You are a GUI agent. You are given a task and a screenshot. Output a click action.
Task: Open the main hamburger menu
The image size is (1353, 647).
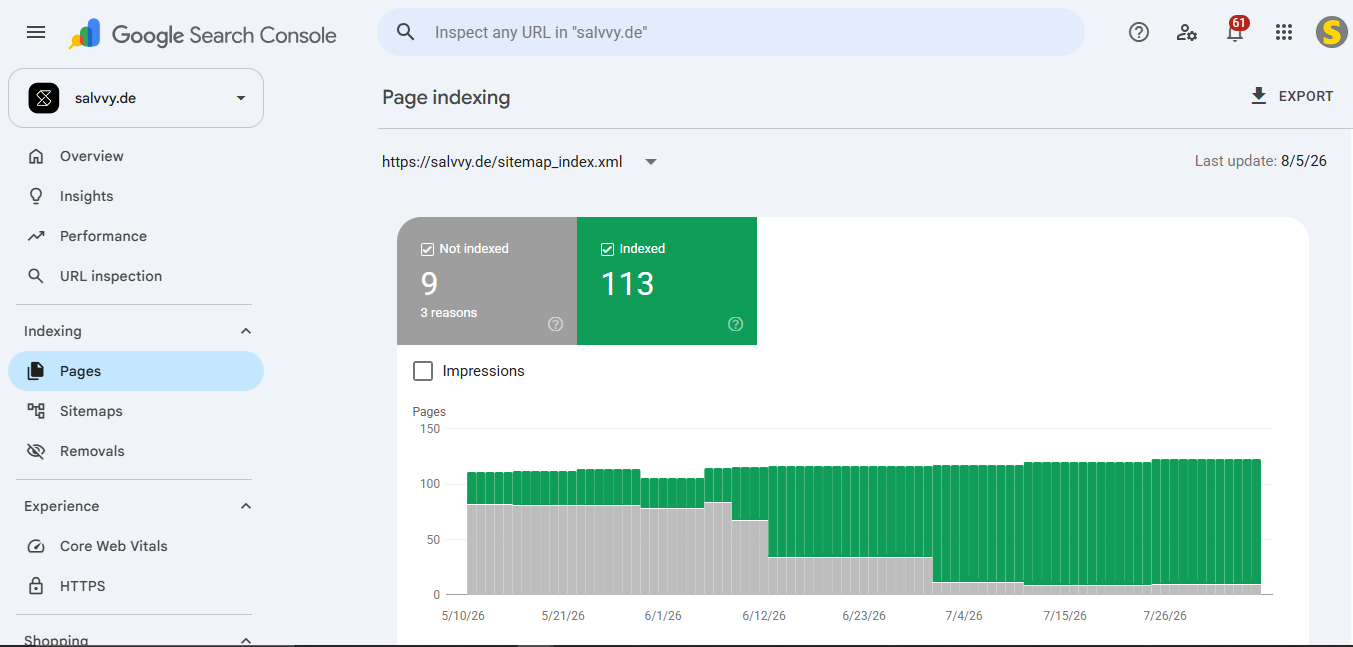tap(36, 32)
